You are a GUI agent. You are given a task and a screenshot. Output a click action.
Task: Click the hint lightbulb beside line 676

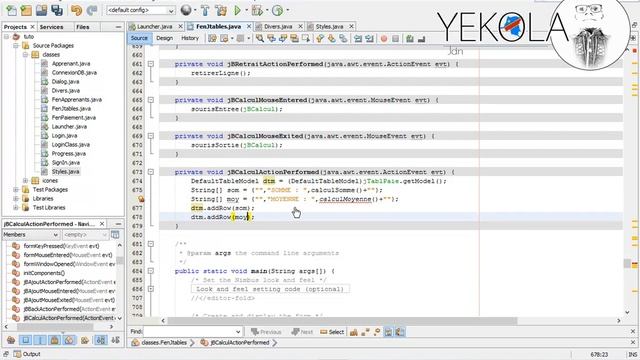141,199
